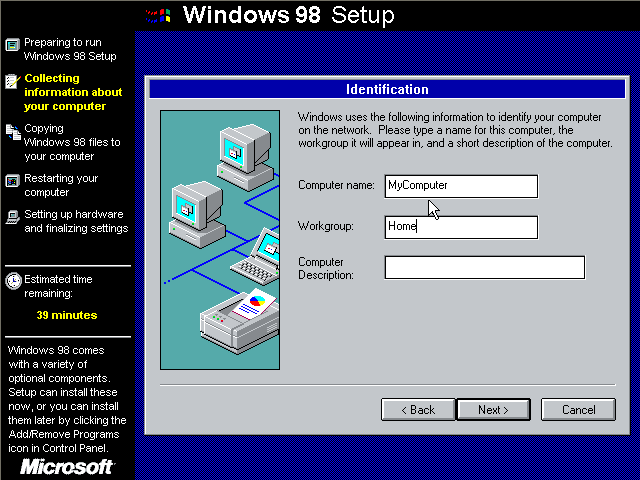Focus the Computer name field
Image resolution: width=640 pixels, height=480 pixels.
tap(461, 186)
